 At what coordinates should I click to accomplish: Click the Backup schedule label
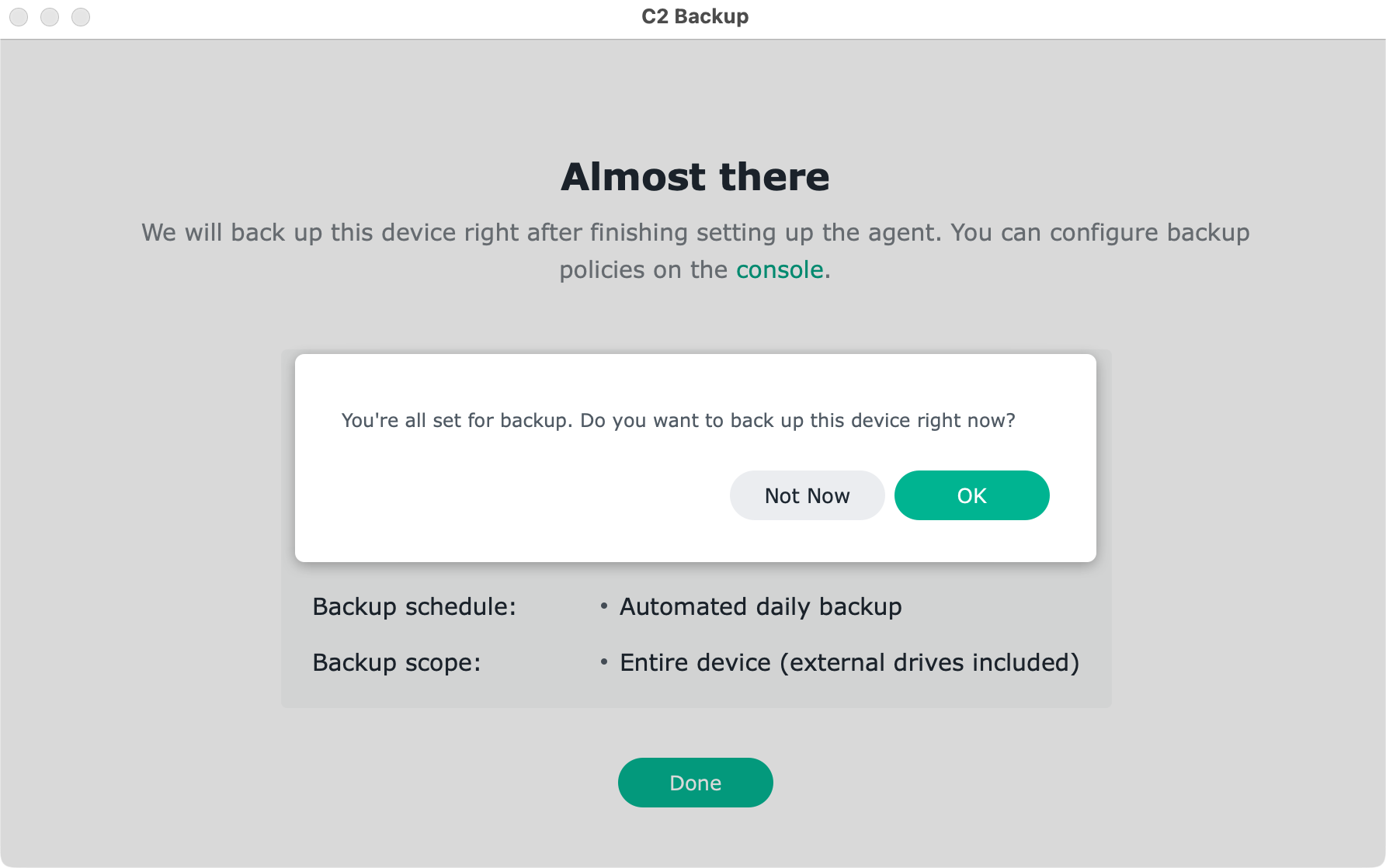tap(414, 606)
